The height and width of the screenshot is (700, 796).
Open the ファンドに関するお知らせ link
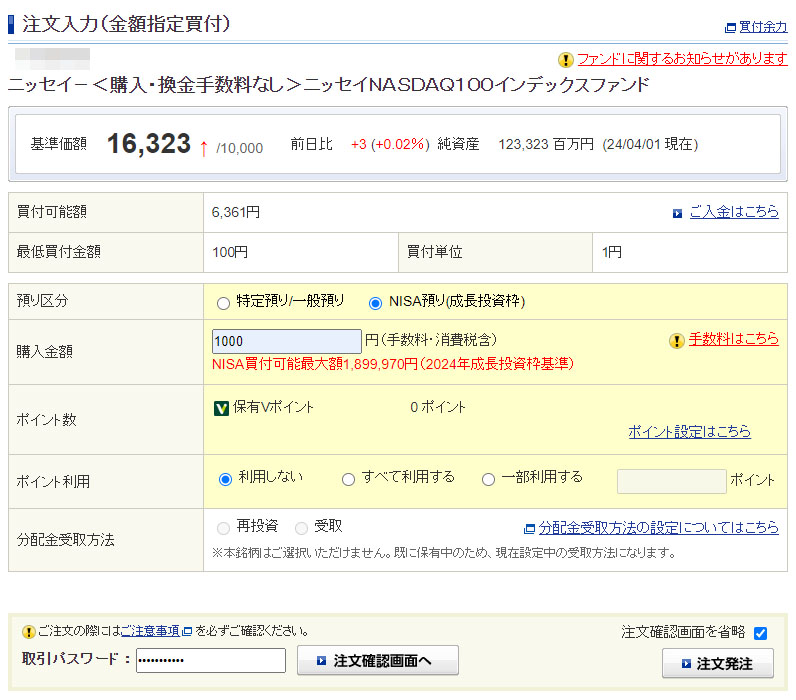pos(682,59)
